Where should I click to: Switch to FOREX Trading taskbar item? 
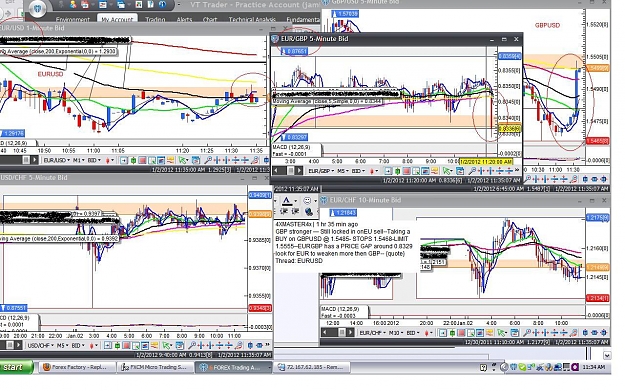(234, 367)
